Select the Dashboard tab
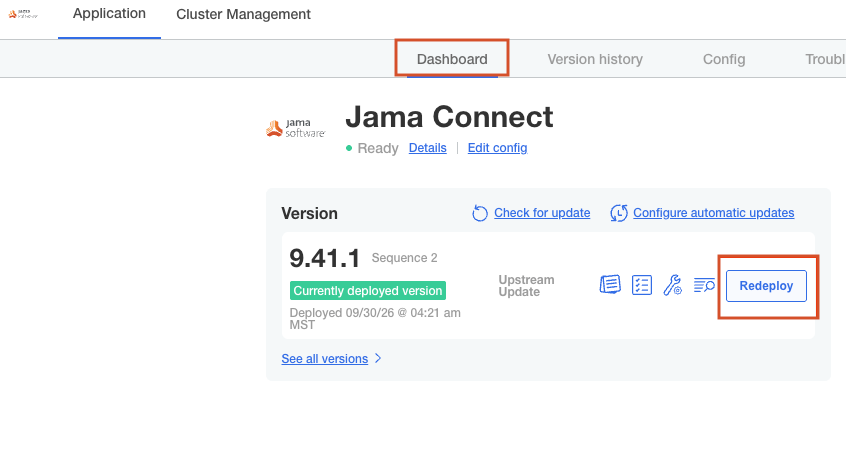The image size is (846, 456). coord(452,59)
